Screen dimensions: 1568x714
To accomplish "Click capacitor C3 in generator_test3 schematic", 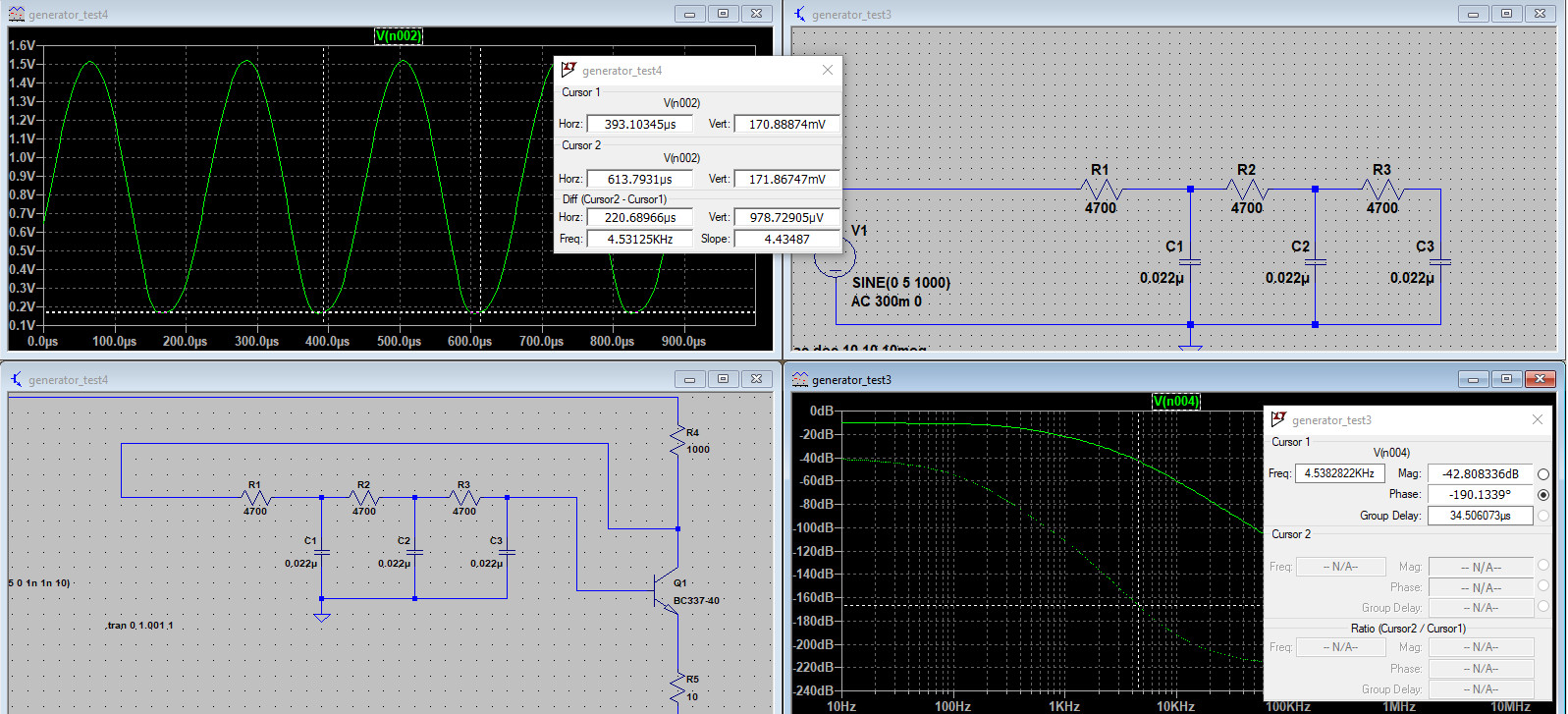I will (x=1439, y=262).
